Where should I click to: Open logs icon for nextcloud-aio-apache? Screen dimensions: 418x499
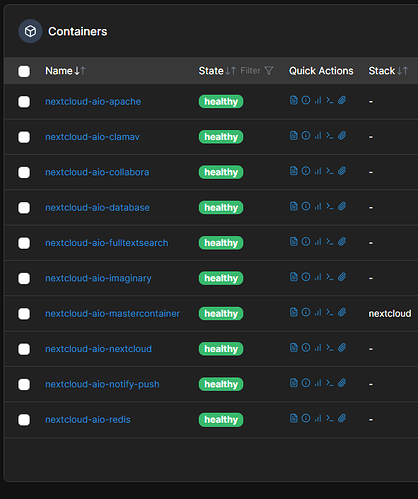coord(294,100)
